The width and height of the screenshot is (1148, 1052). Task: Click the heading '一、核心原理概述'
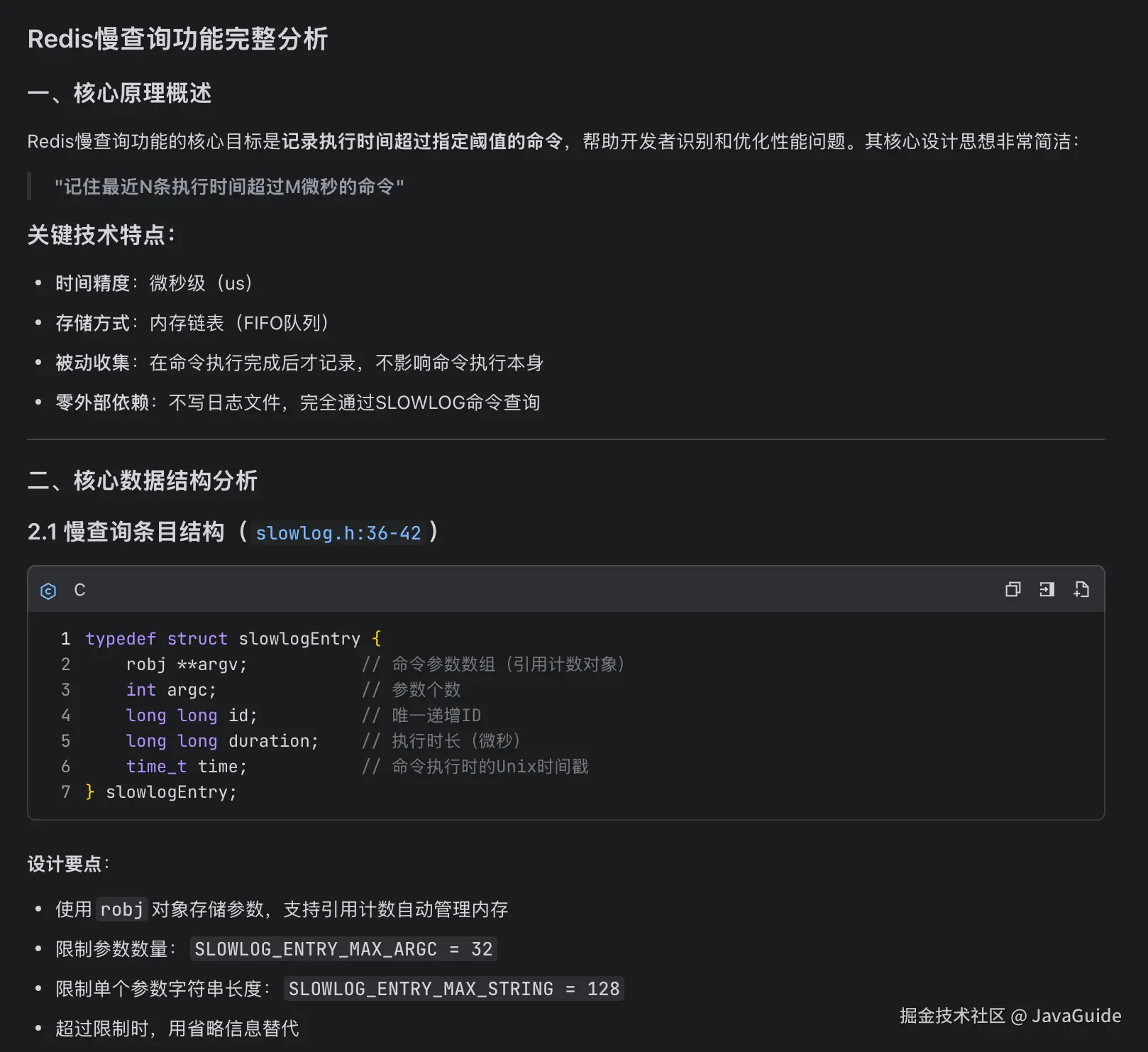point(119,93)
